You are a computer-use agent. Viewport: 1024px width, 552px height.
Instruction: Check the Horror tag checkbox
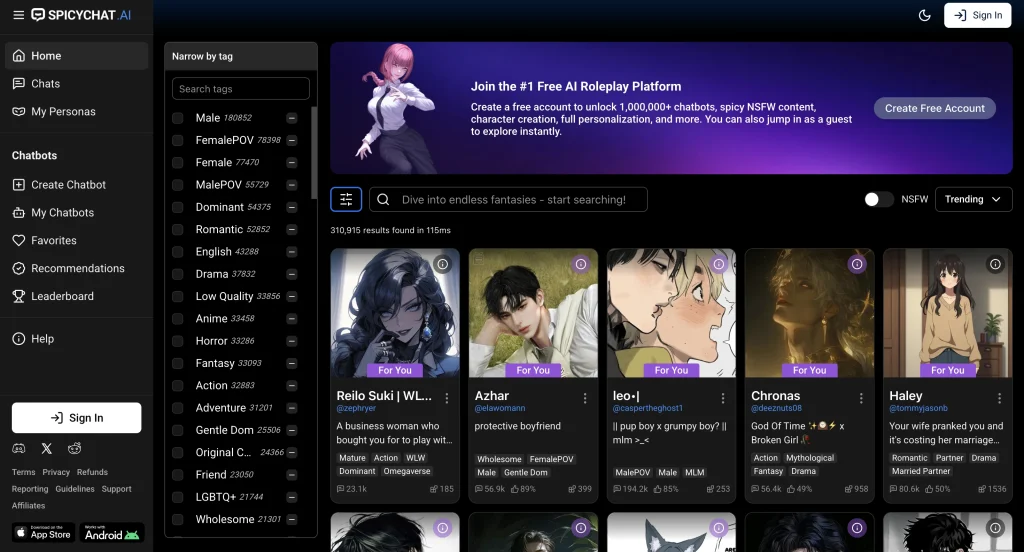click(178, 341)
